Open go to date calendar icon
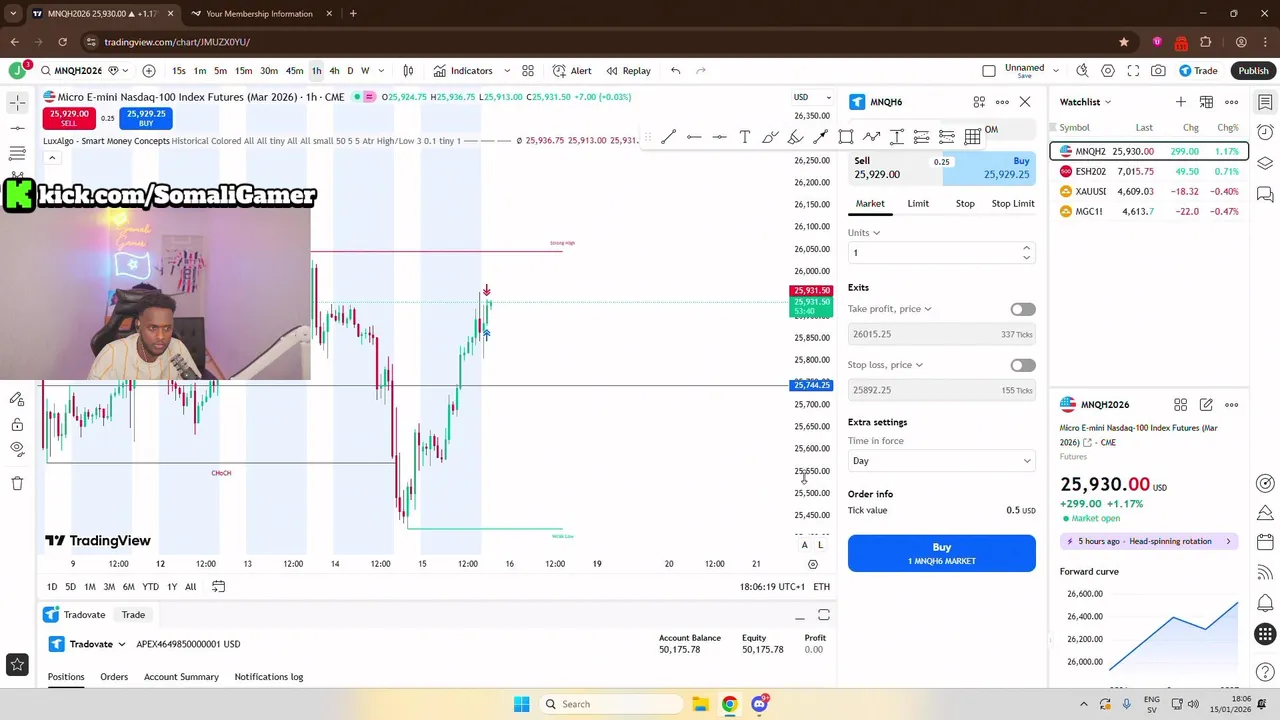 click(x=218, y=586)
